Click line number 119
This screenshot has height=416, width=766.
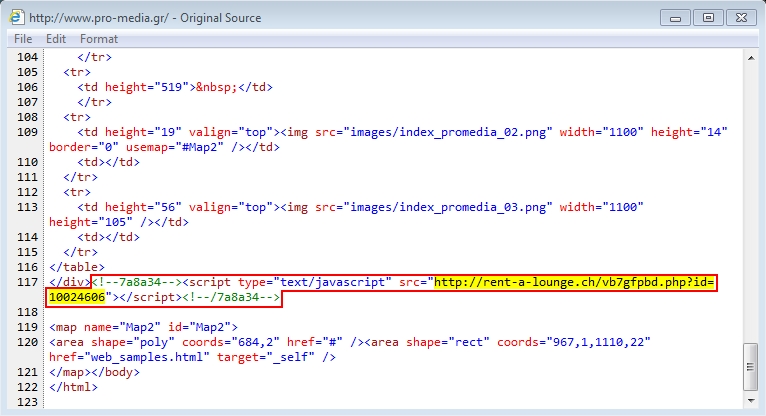pyautogui.click(x=27, y=328)
